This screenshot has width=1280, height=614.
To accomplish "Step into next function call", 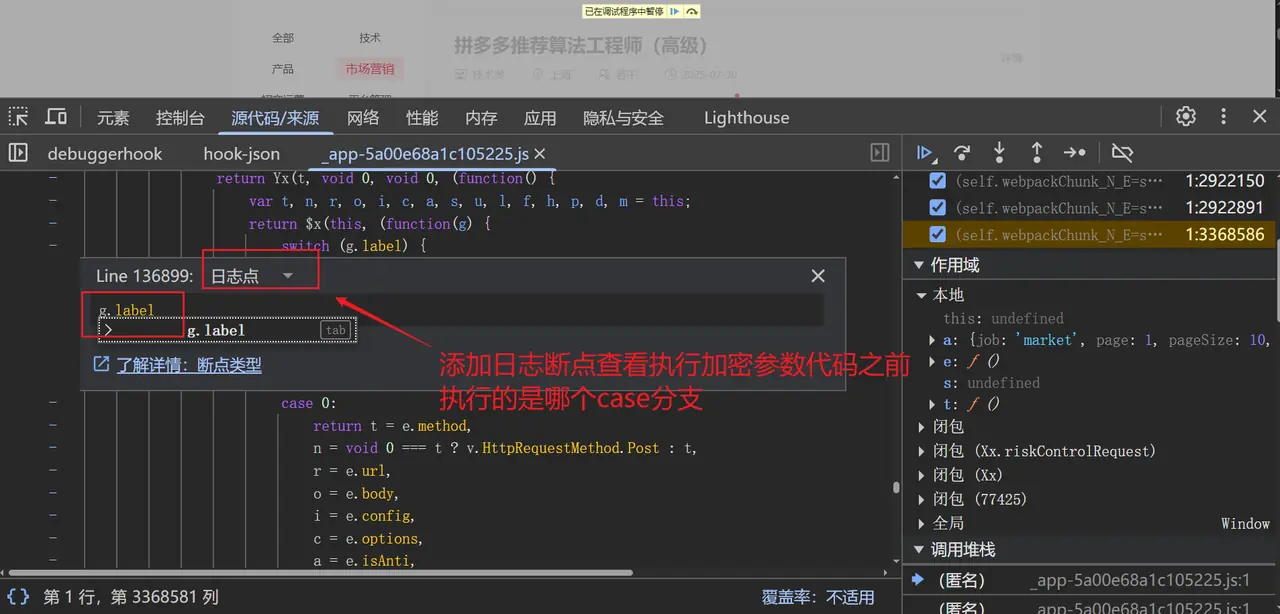I will click(999, 153).
